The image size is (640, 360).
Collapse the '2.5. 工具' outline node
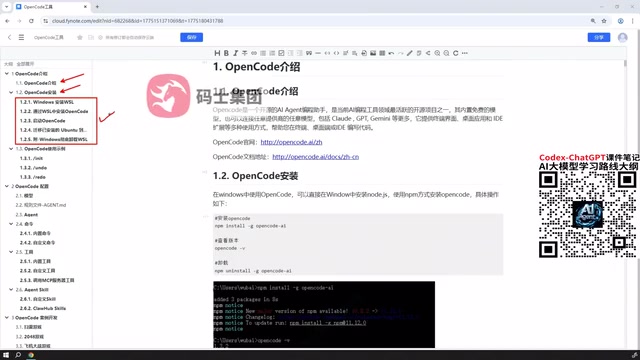(11, 252)
